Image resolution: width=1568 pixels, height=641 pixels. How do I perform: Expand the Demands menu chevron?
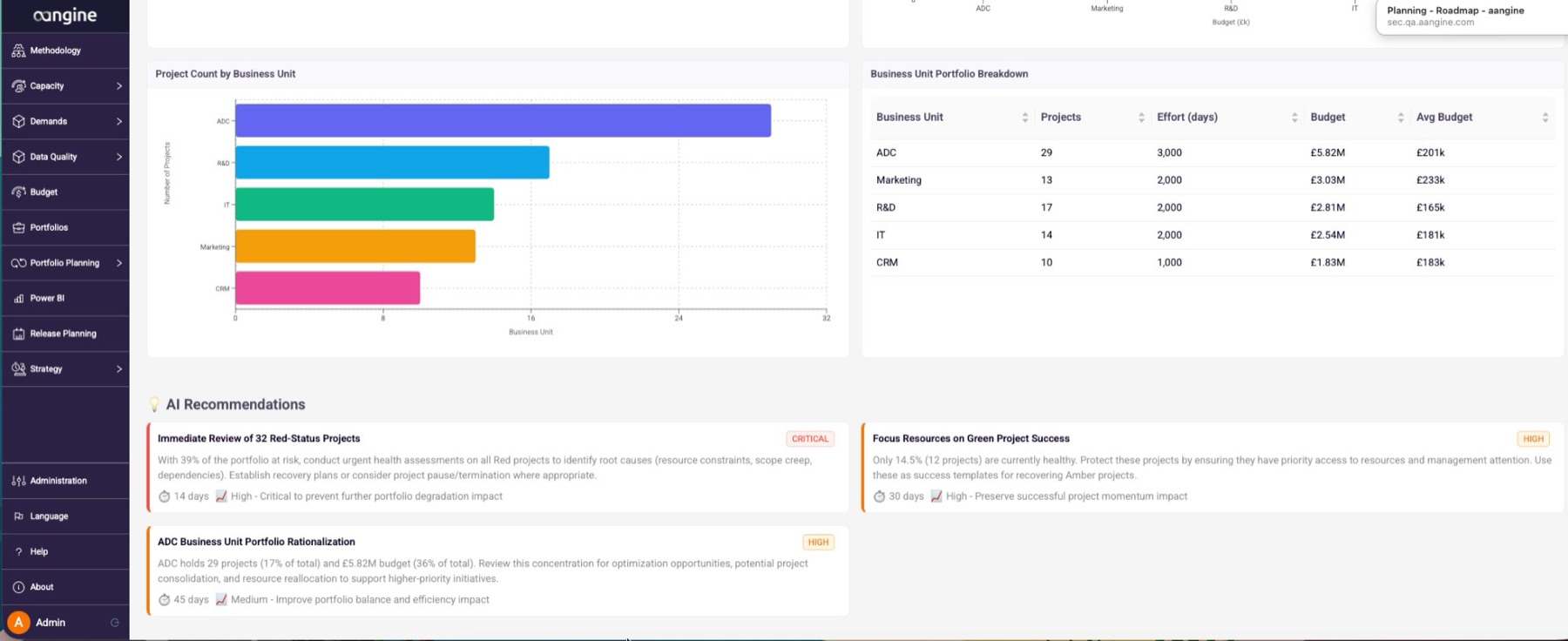(119, 122)
